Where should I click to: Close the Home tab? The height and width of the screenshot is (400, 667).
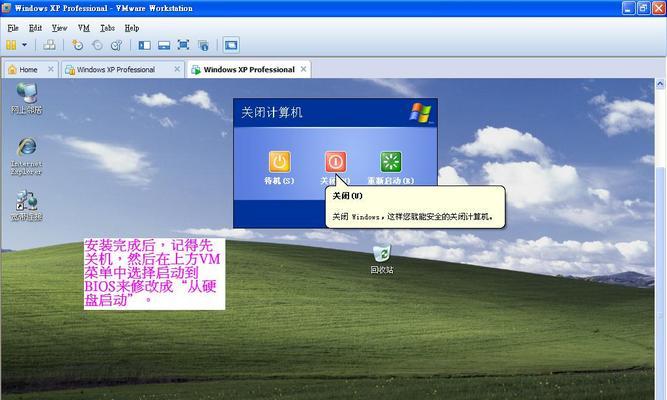[x=51, y=69]
